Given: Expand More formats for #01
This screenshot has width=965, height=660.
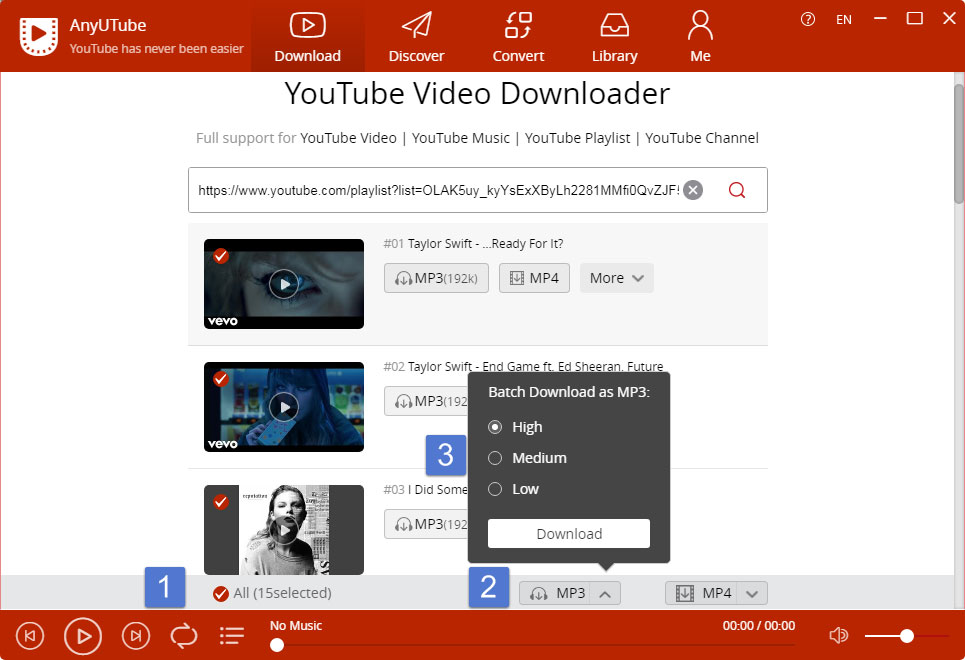Looking at the screenshot, I should (616, 278).
